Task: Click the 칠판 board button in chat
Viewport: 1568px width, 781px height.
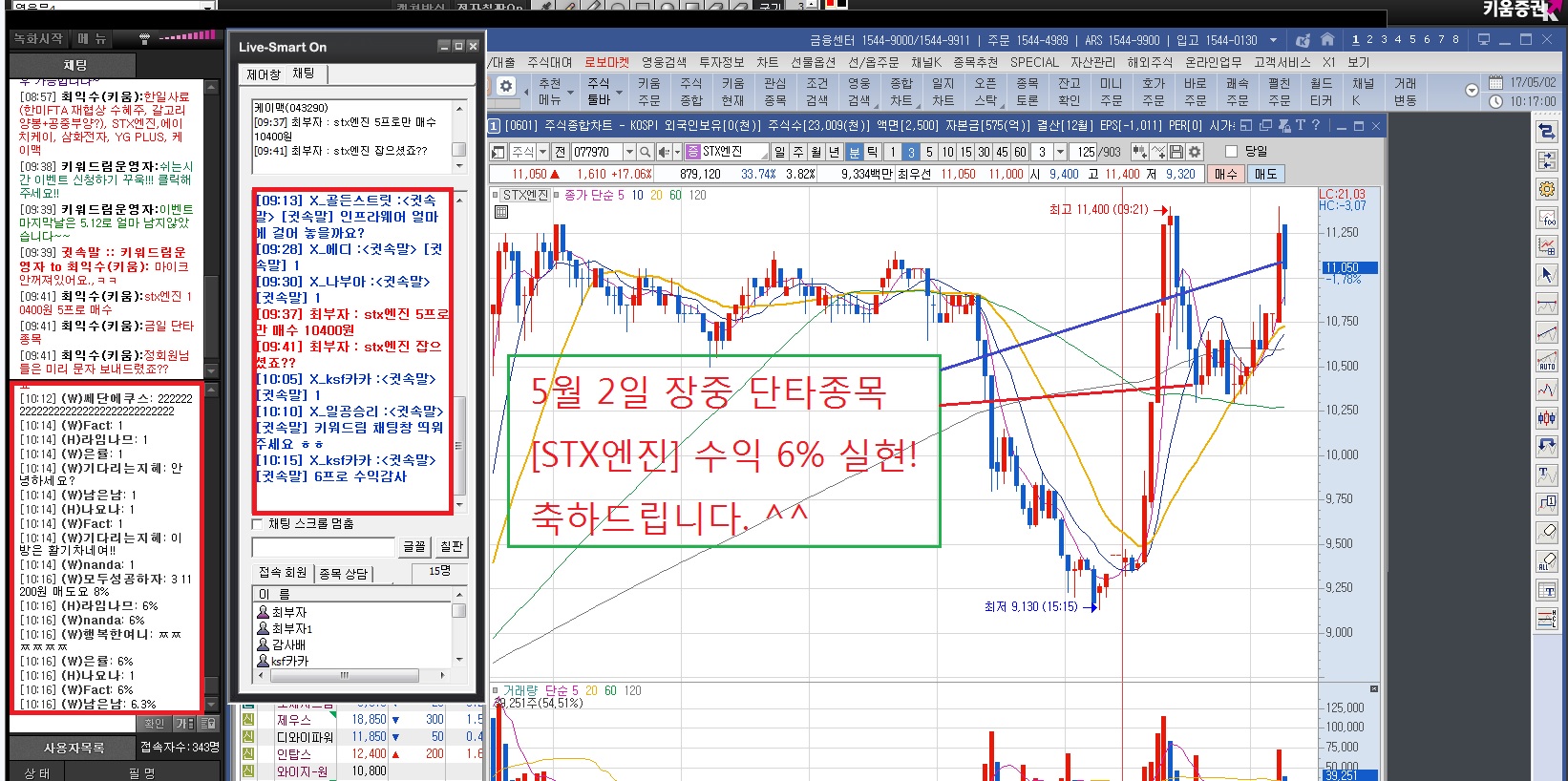Action: coord(452,546)
